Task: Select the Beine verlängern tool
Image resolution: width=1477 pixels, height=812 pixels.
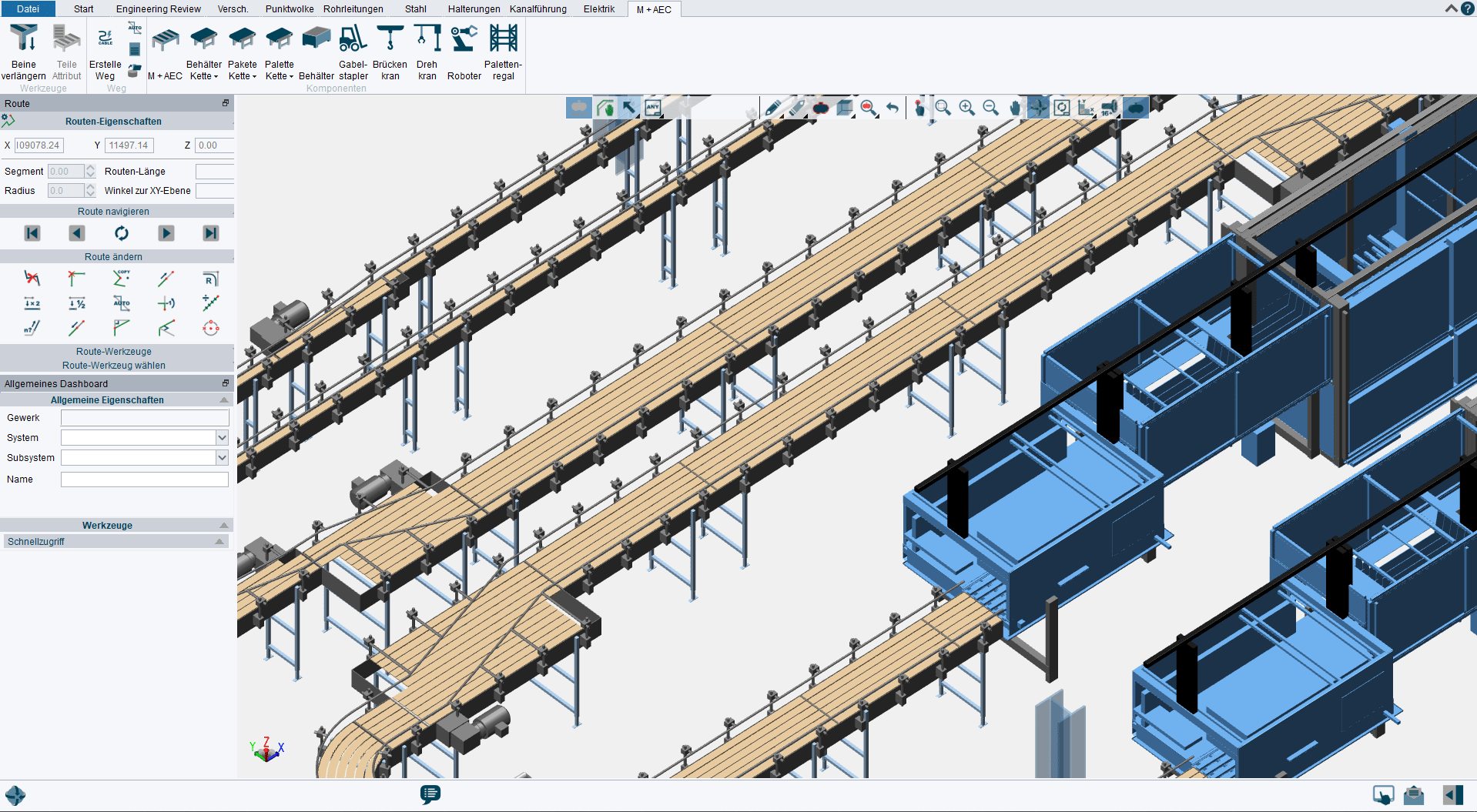Action: click(23, 52)
